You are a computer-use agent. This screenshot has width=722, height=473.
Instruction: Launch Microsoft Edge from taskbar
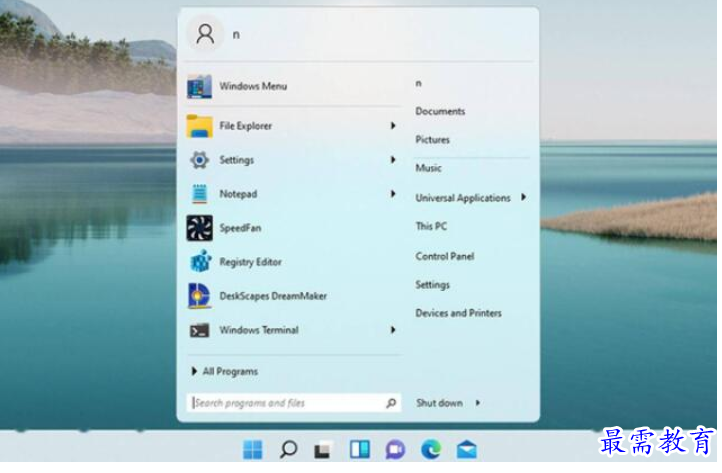click(431, 450)
